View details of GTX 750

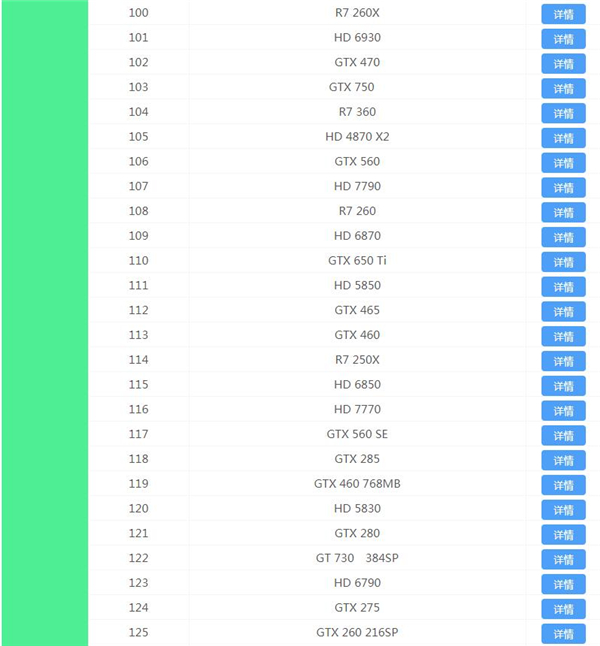[563, 88]
